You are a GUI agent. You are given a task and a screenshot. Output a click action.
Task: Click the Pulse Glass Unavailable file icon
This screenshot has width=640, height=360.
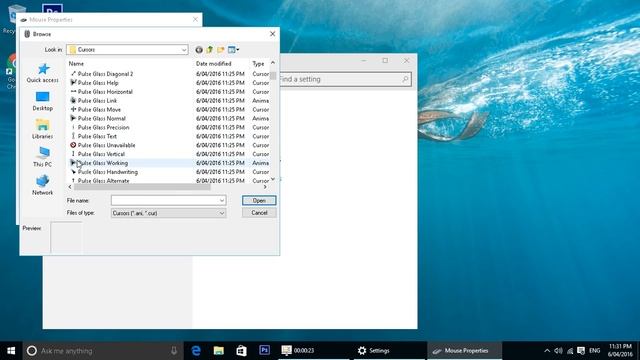click(73, 145)
